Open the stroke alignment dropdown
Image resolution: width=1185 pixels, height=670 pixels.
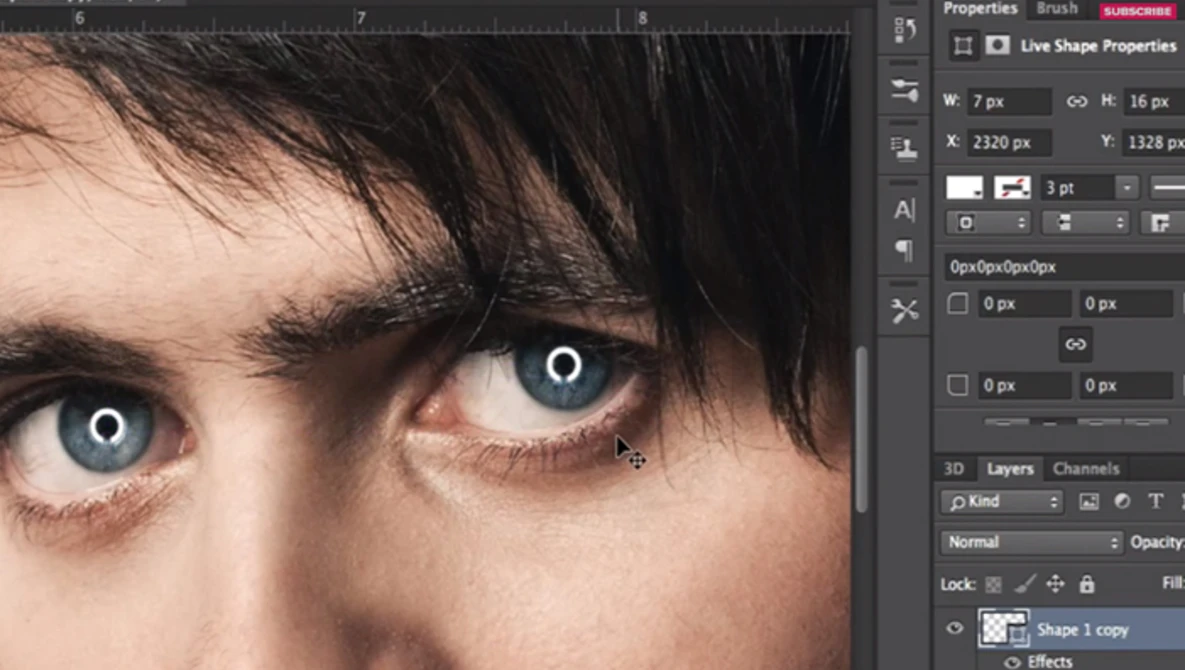point(988,223)
